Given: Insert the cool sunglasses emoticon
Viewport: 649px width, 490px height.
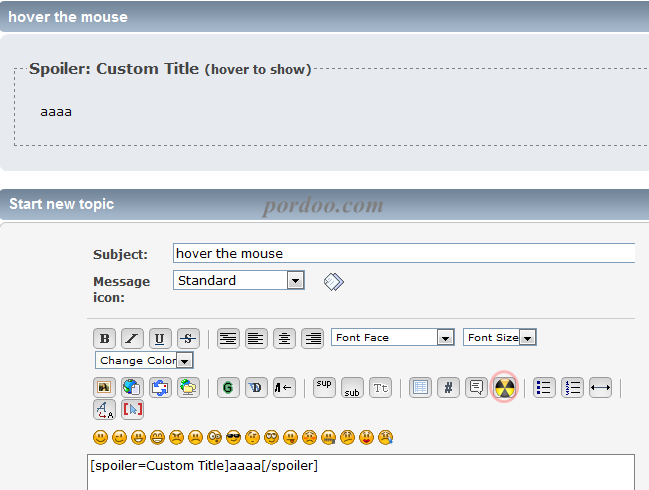Looking at the screenshot, I should 233,437.
